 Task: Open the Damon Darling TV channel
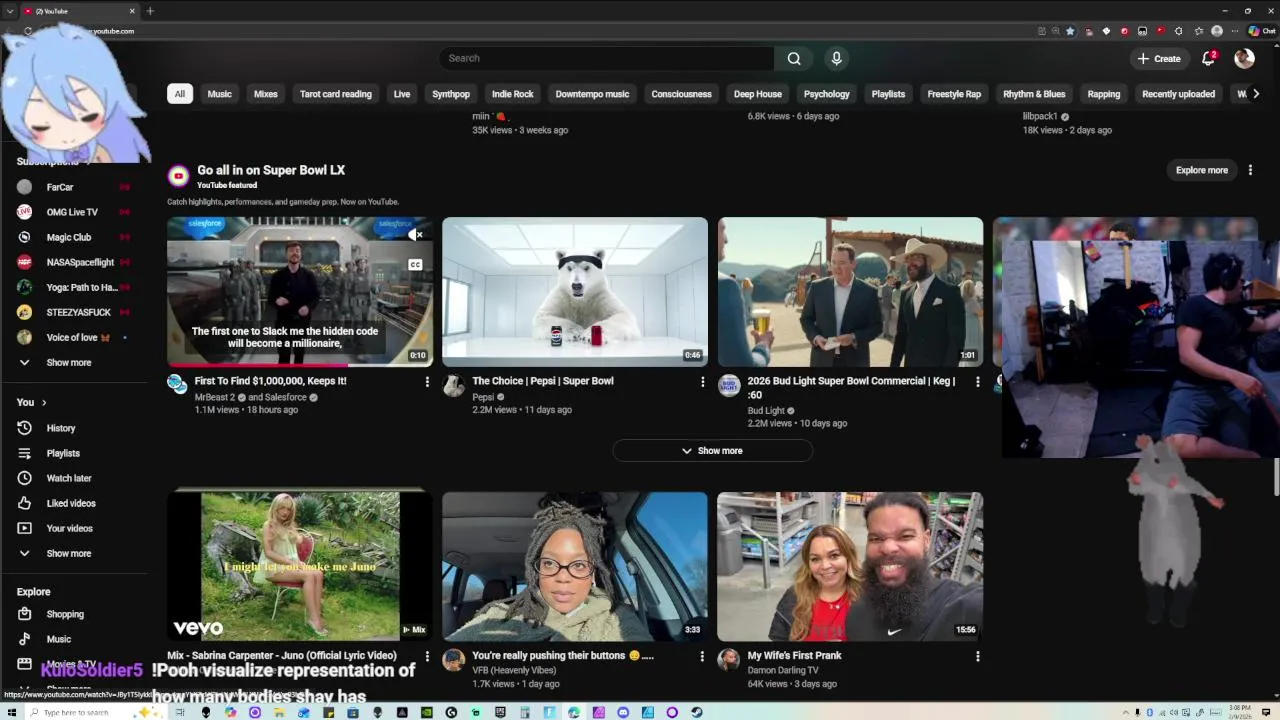pos(783,670)
